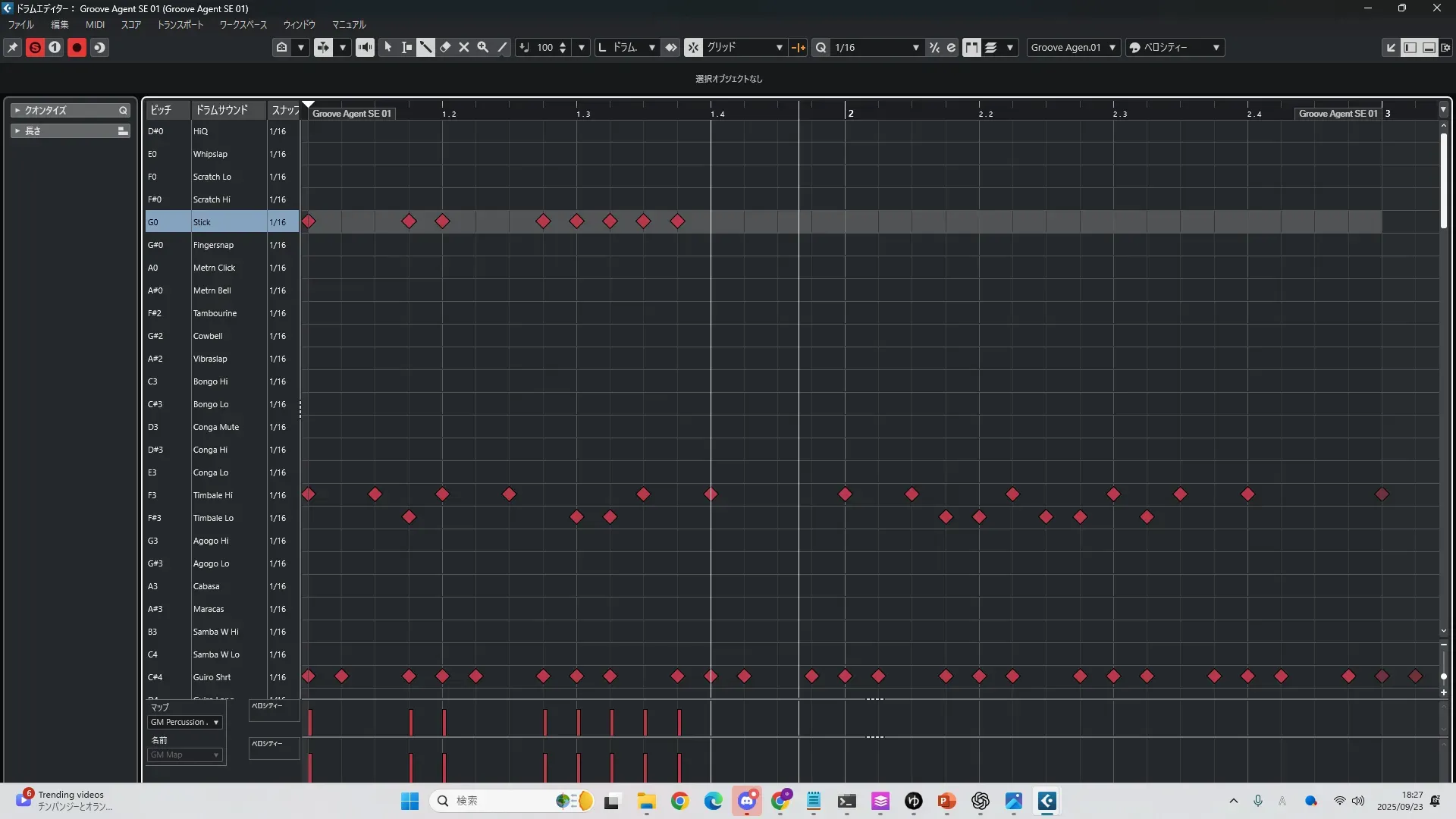The height and width of the screenshot is (819, 1456).
Task: Select the Zoom magnifier tool
Action: point(483,47)
